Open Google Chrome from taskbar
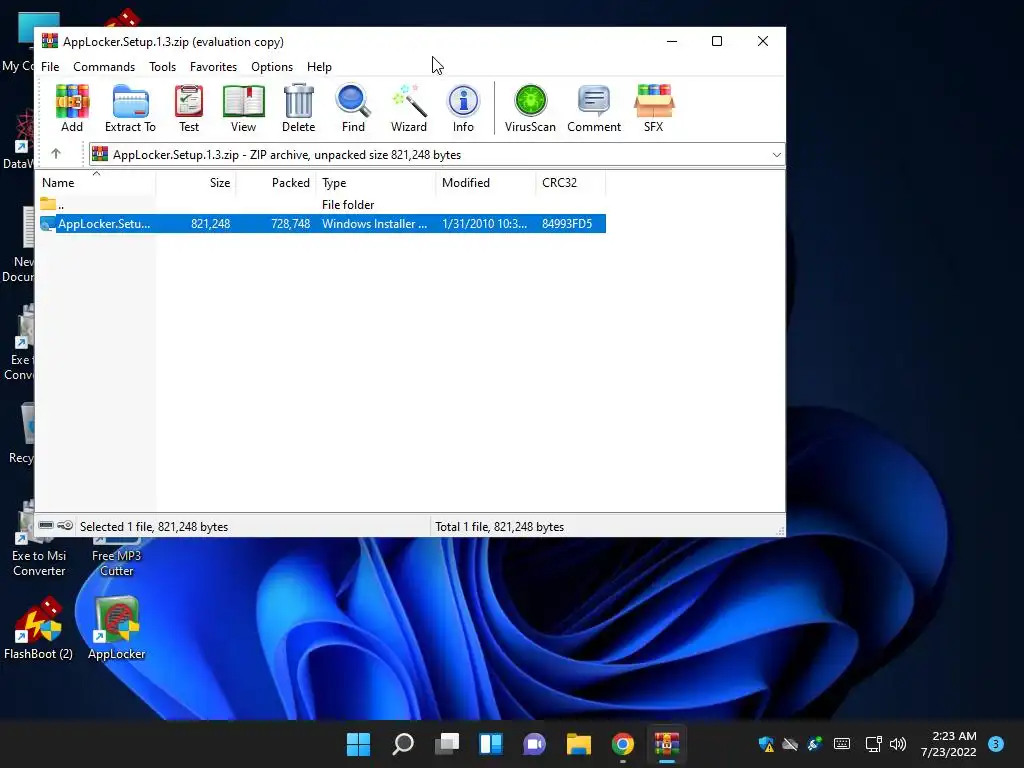Image resolution: width=1024 pixels, height=768 pixels. [x=622, y=744]
